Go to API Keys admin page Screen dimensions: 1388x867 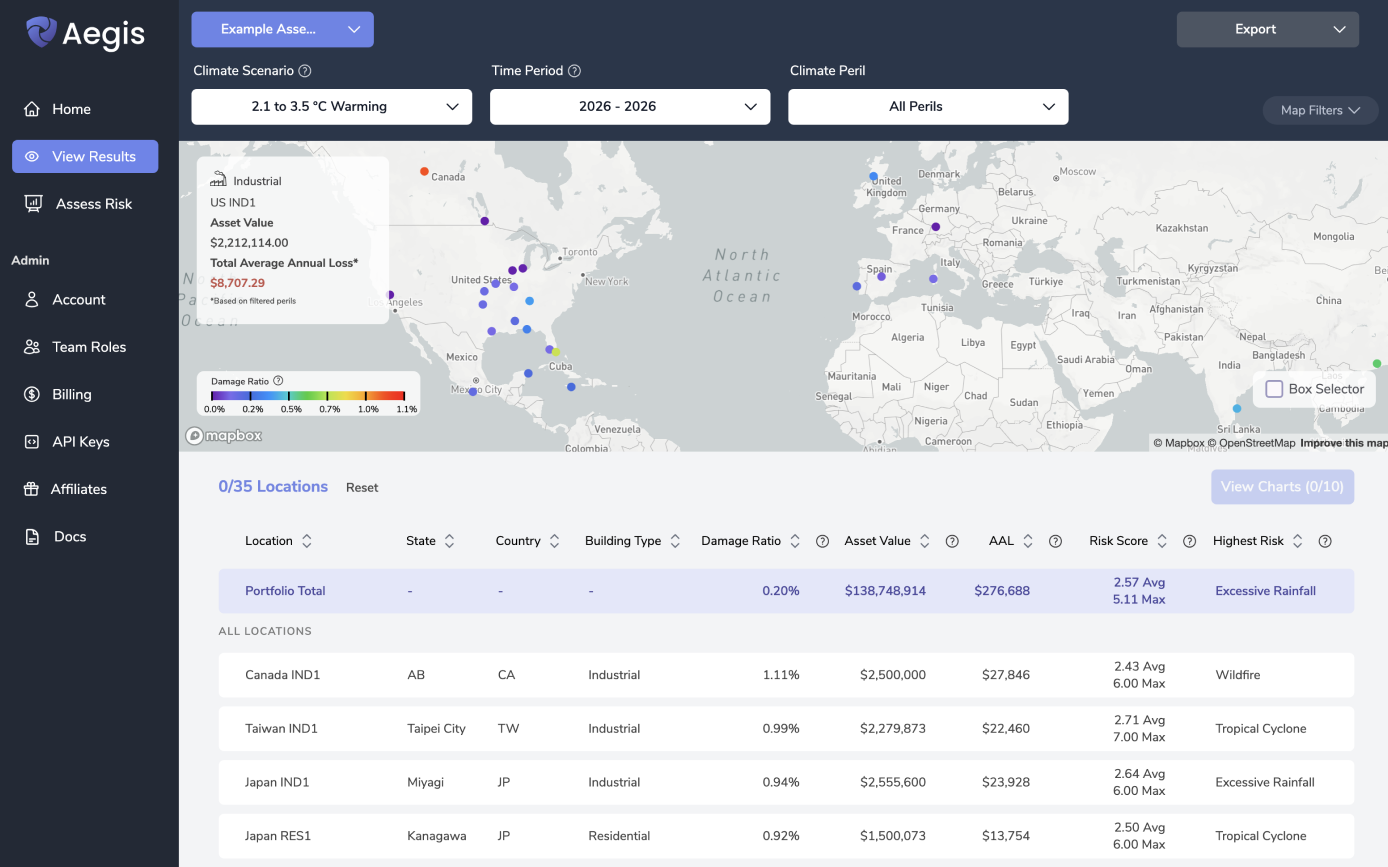click(x=80, y=442)
